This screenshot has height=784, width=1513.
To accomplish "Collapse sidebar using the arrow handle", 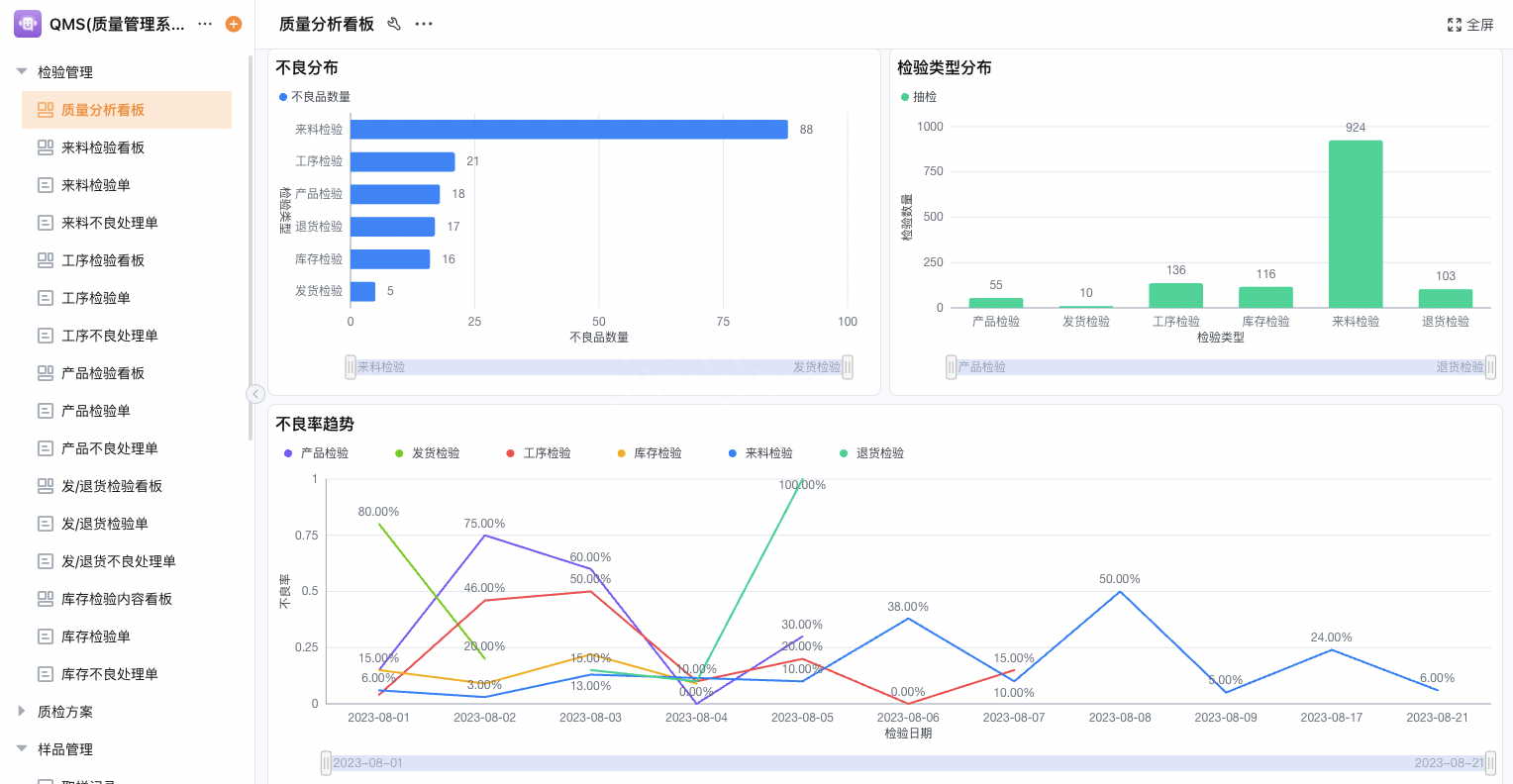I will coord(255,394).
